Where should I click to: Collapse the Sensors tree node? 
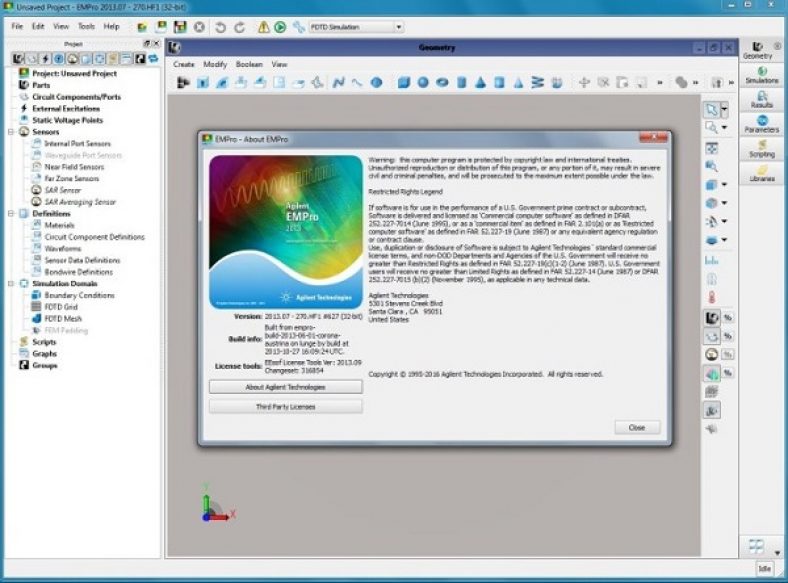11,132
